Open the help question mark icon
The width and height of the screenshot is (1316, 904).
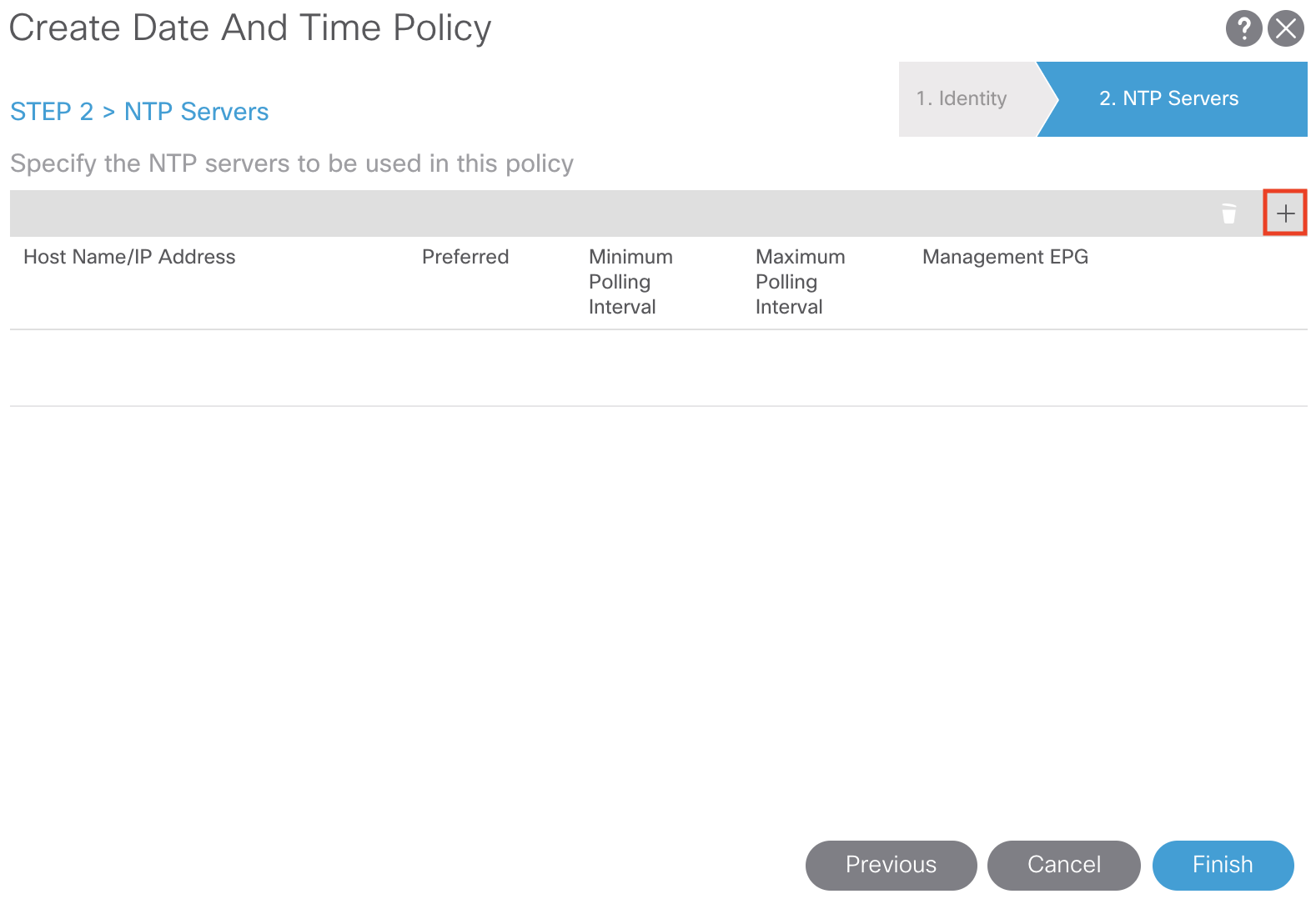pos(1243,28)
